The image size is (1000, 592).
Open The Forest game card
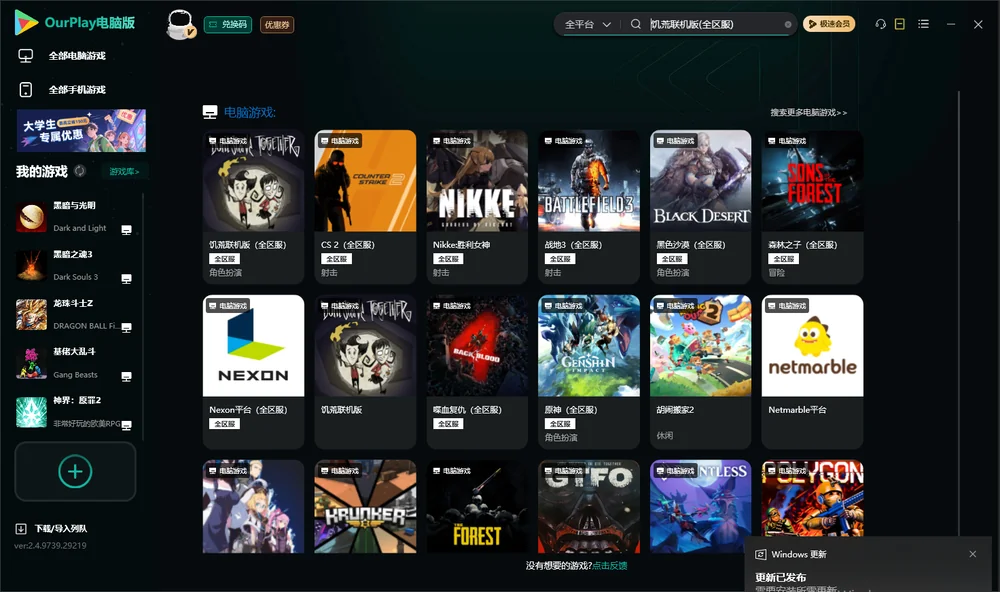[477, 507]
